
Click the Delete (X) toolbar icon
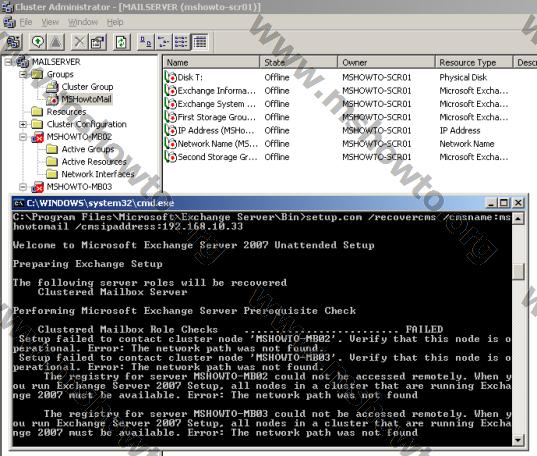pyautogui.click(x=79, y=42)
